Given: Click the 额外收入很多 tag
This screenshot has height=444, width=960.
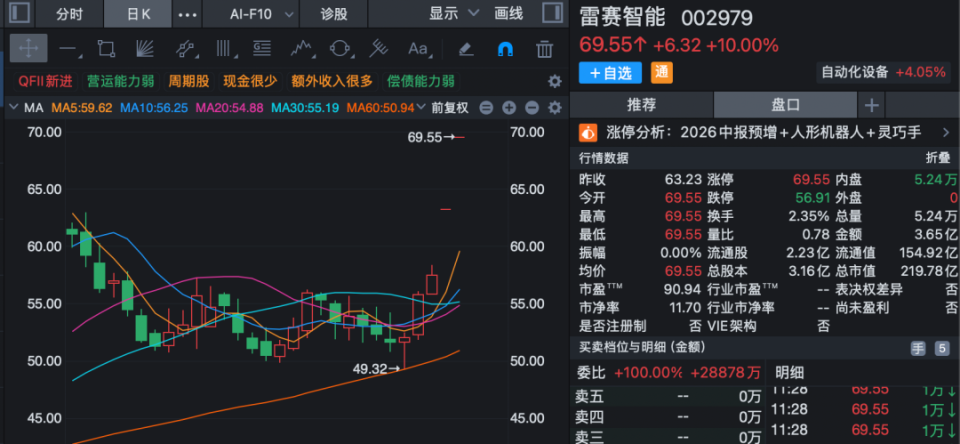Looking at the screenshot, I should pyautogui.click(x=332, y=81).
